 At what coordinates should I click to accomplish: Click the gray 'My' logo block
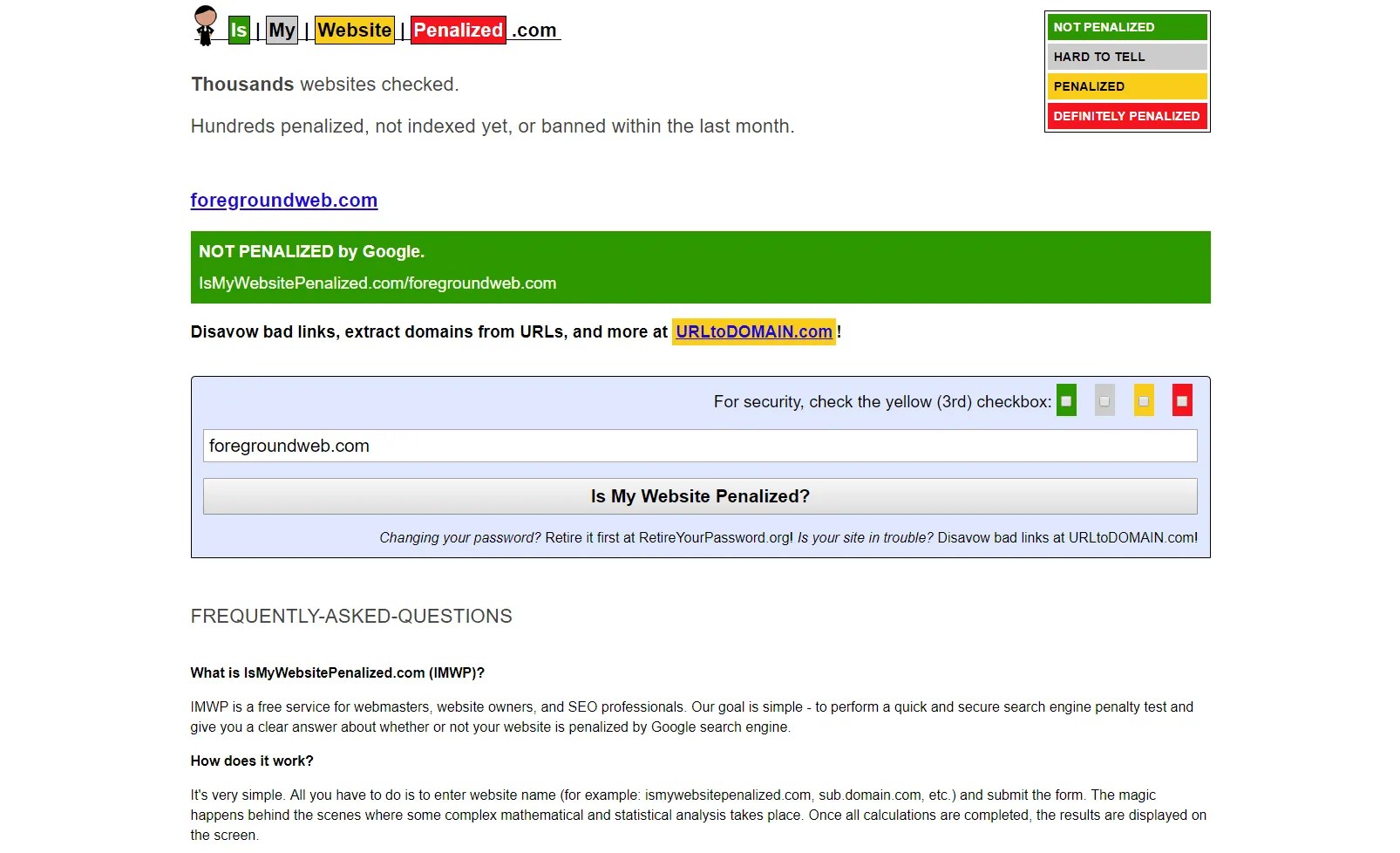(x=282, y=30)
